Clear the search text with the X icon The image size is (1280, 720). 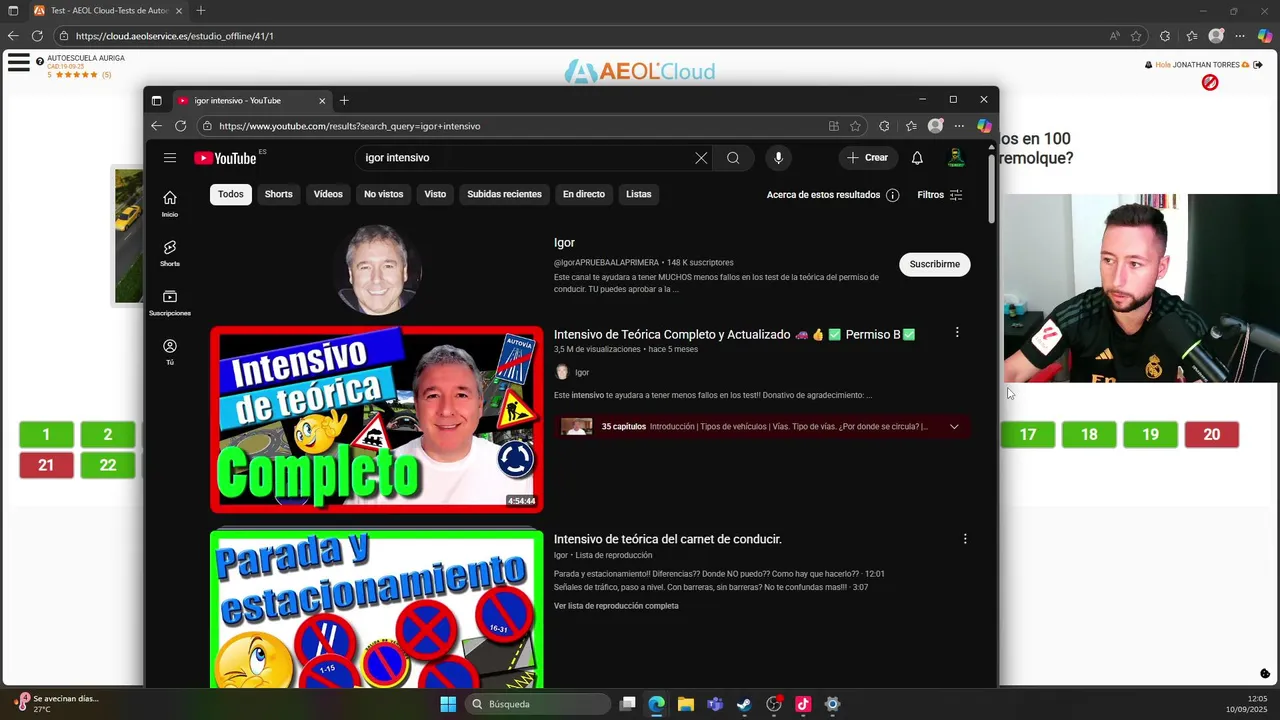[701, 158]
